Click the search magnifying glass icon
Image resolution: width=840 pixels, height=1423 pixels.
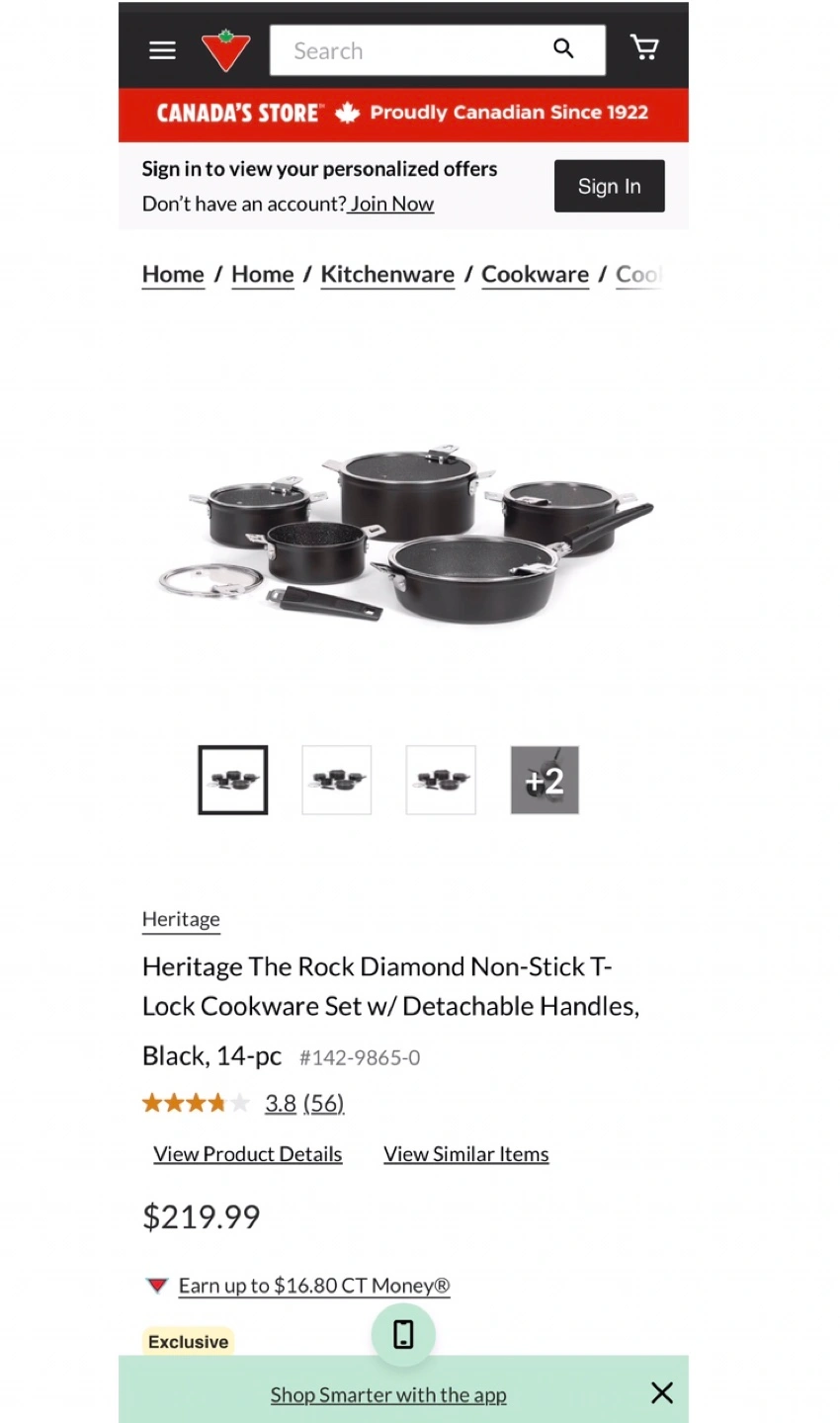coord(563,48)
